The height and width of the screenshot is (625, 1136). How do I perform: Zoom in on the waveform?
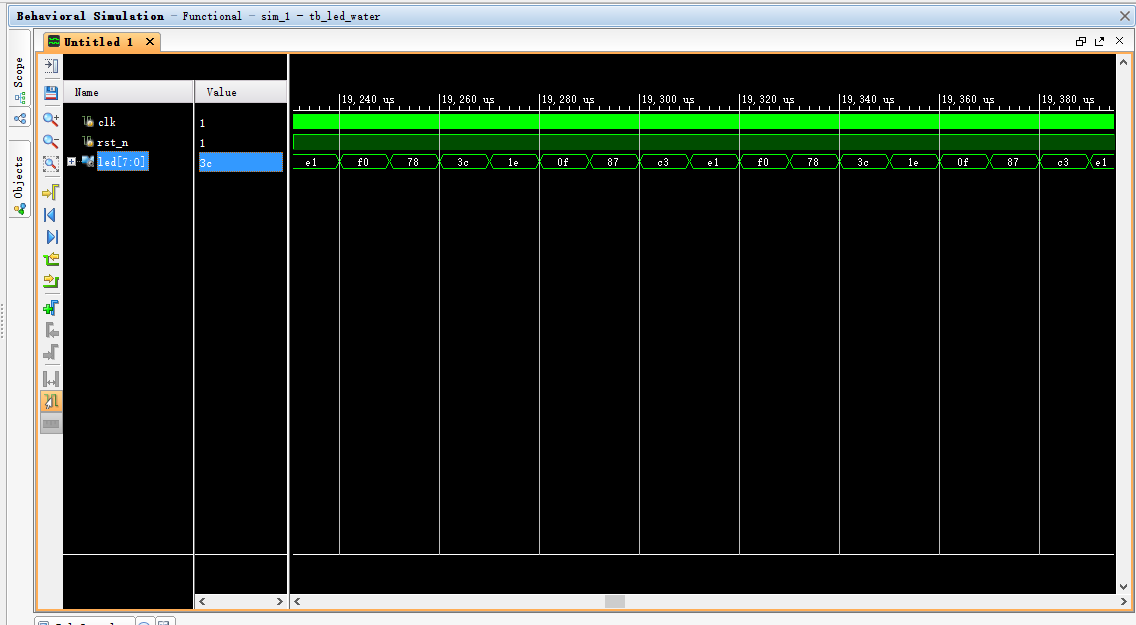[51, 119]
